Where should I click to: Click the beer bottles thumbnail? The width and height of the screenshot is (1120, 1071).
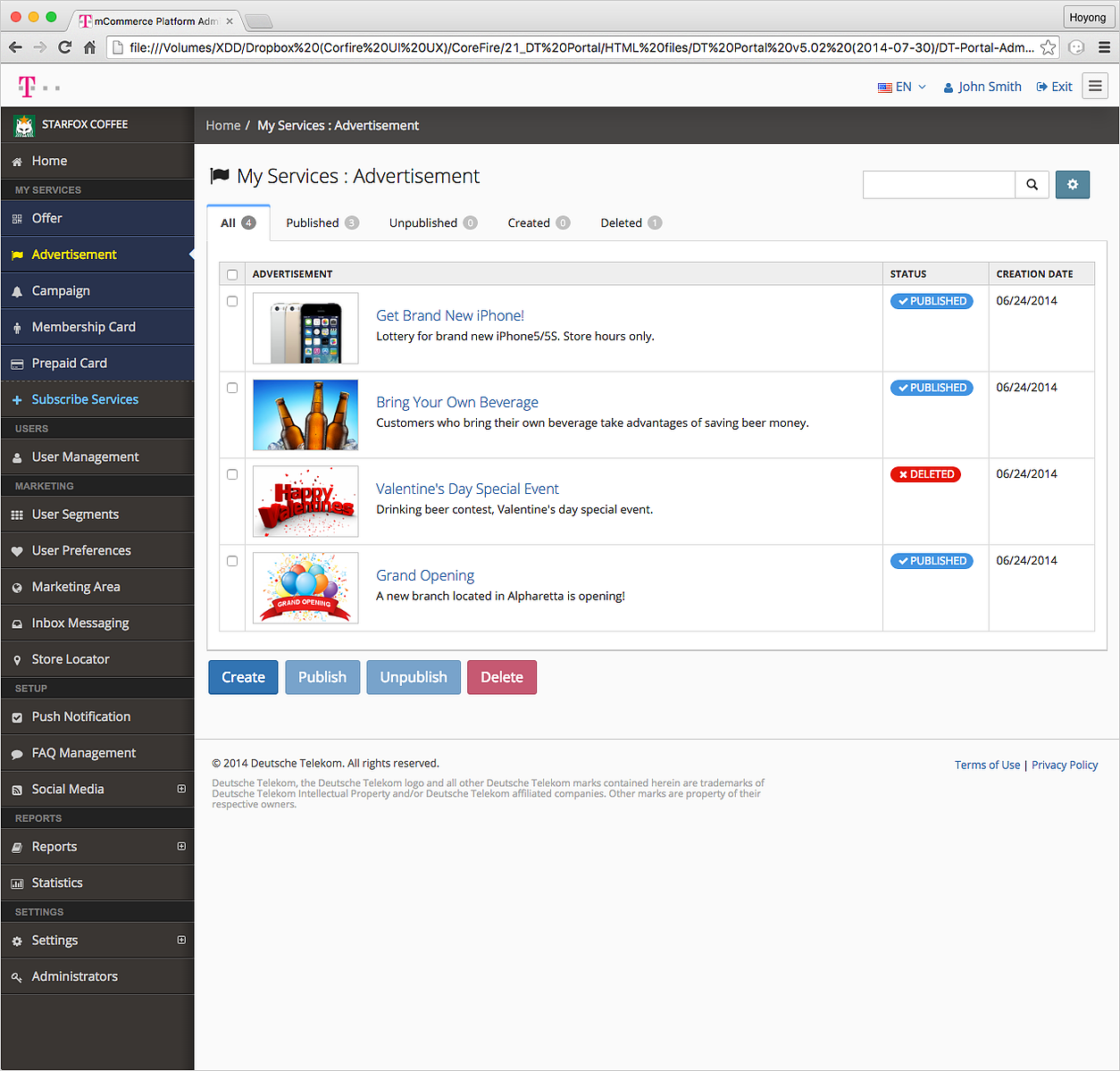pyautogui.click(x=305, y=415)
